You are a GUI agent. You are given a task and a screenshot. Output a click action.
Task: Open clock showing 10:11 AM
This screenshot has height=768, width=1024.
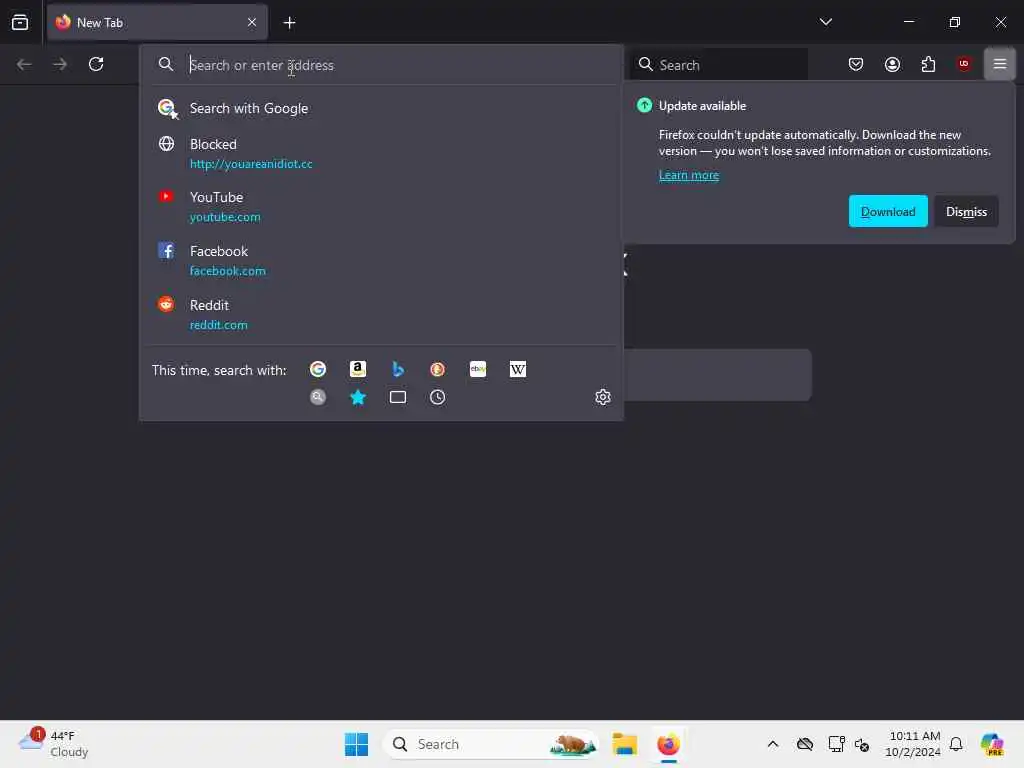(912, 744)
